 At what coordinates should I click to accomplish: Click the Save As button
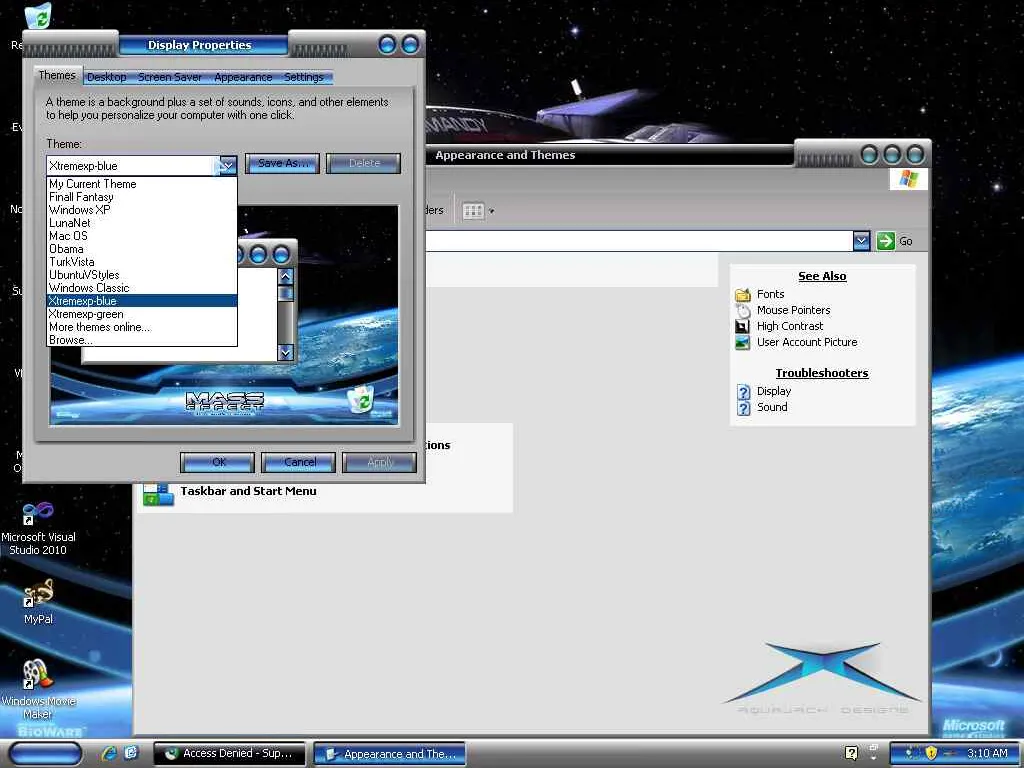click(282, 163)
